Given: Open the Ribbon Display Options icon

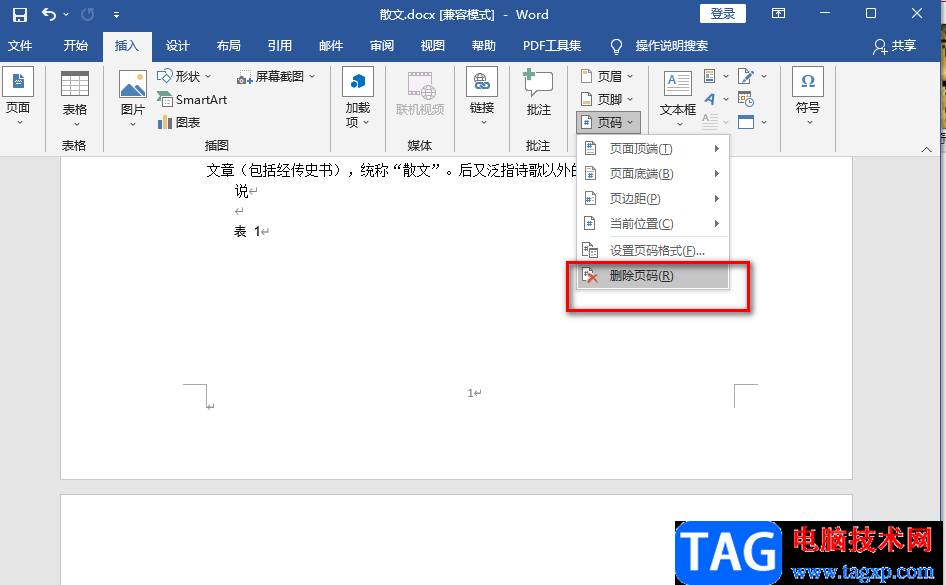Looking at the screenshot, I should (778, 13).
